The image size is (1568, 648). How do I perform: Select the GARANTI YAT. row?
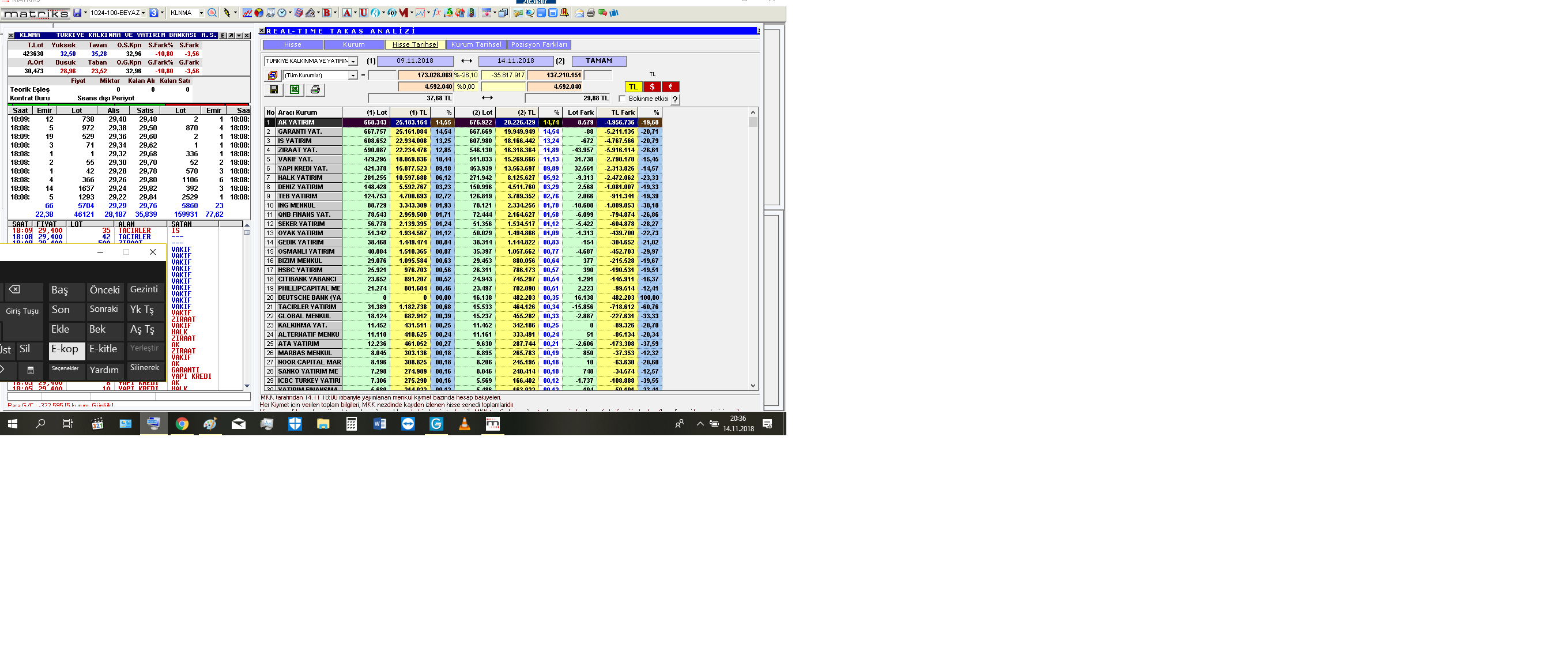click(x=462, y=131)
